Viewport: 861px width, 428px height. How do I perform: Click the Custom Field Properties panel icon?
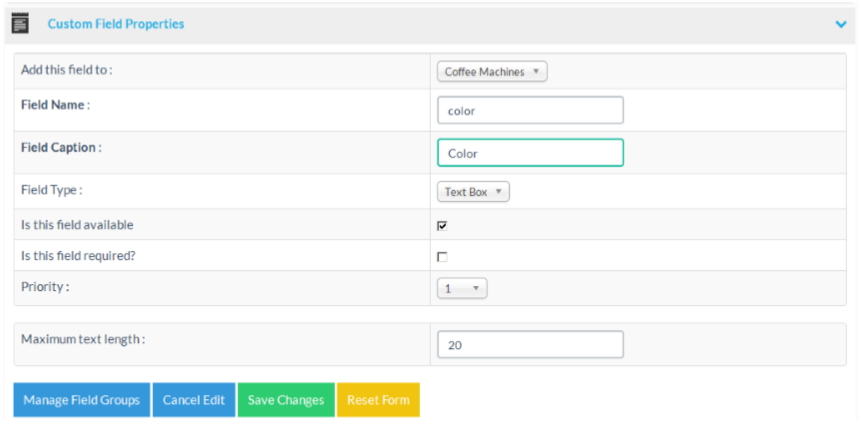coord(20,23)
